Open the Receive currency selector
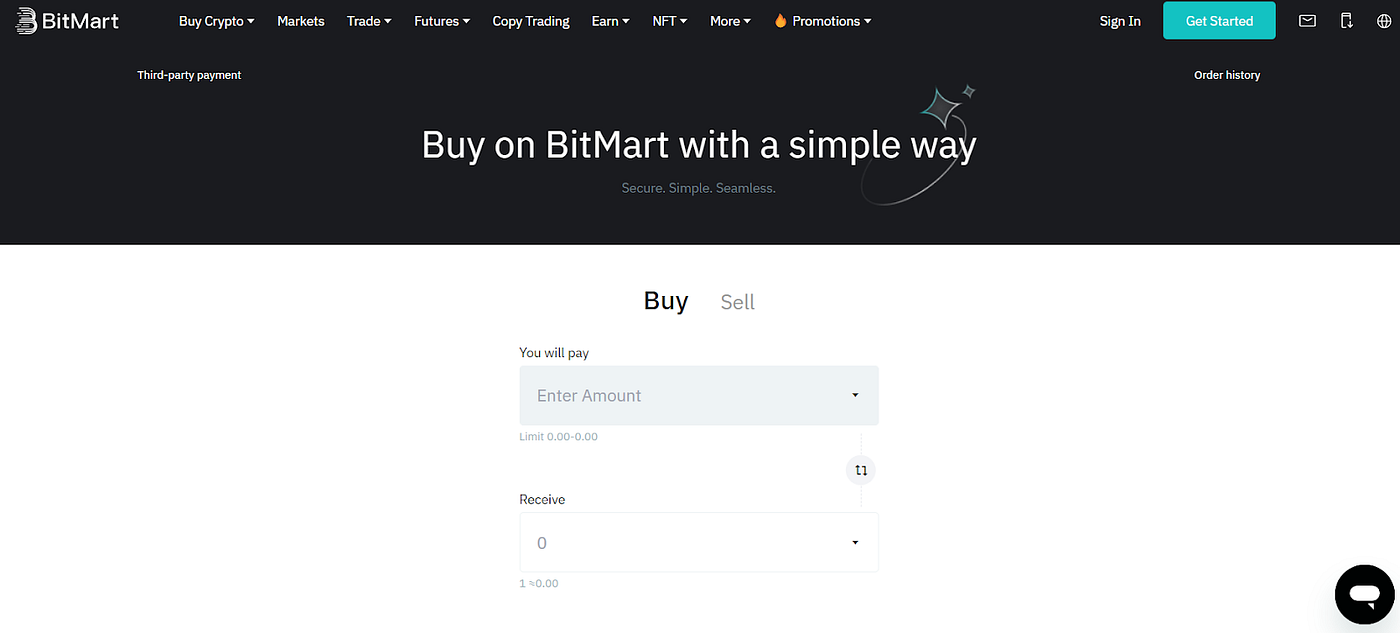 click(855, 542)
